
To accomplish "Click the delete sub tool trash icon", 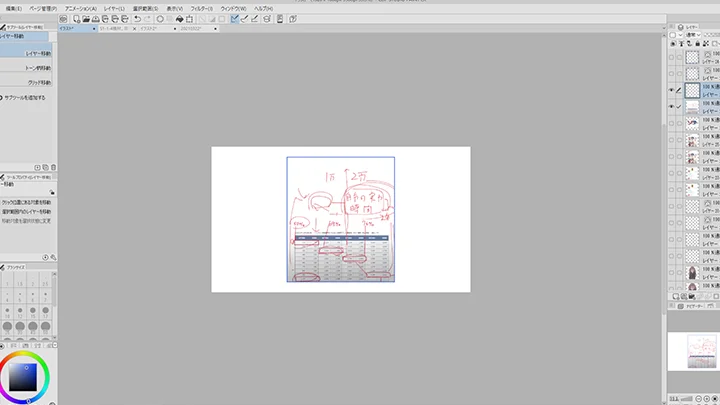I will click(53, 168).
